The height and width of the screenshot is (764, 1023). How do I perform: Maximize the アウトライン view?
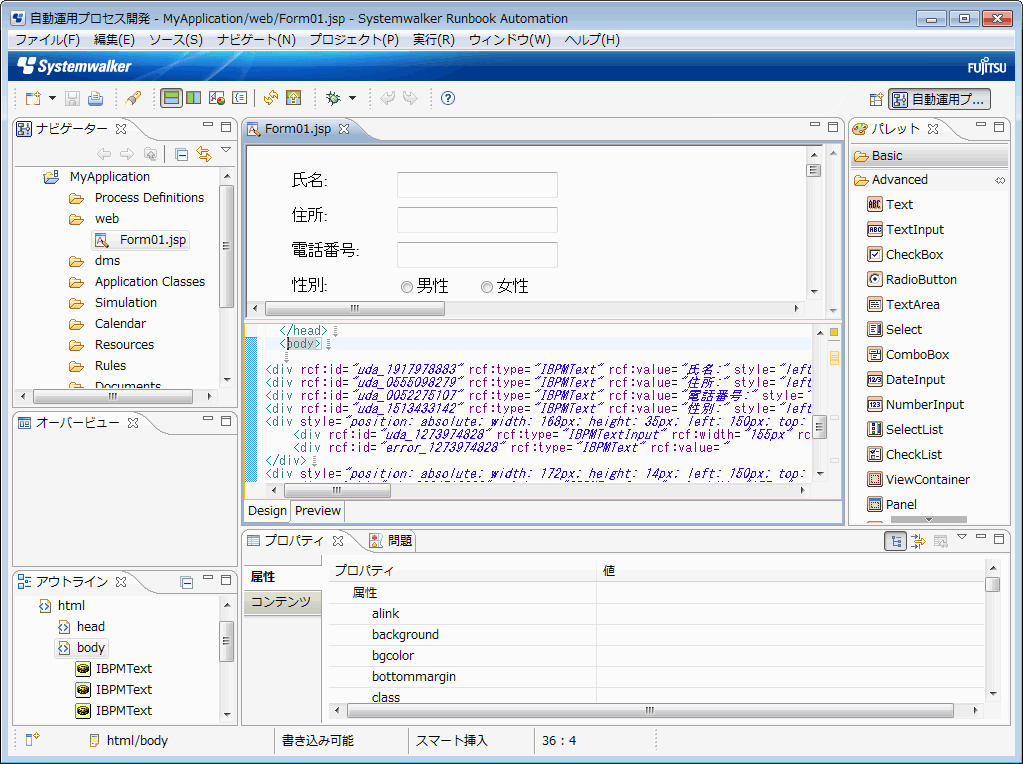(x=226, y=579)
